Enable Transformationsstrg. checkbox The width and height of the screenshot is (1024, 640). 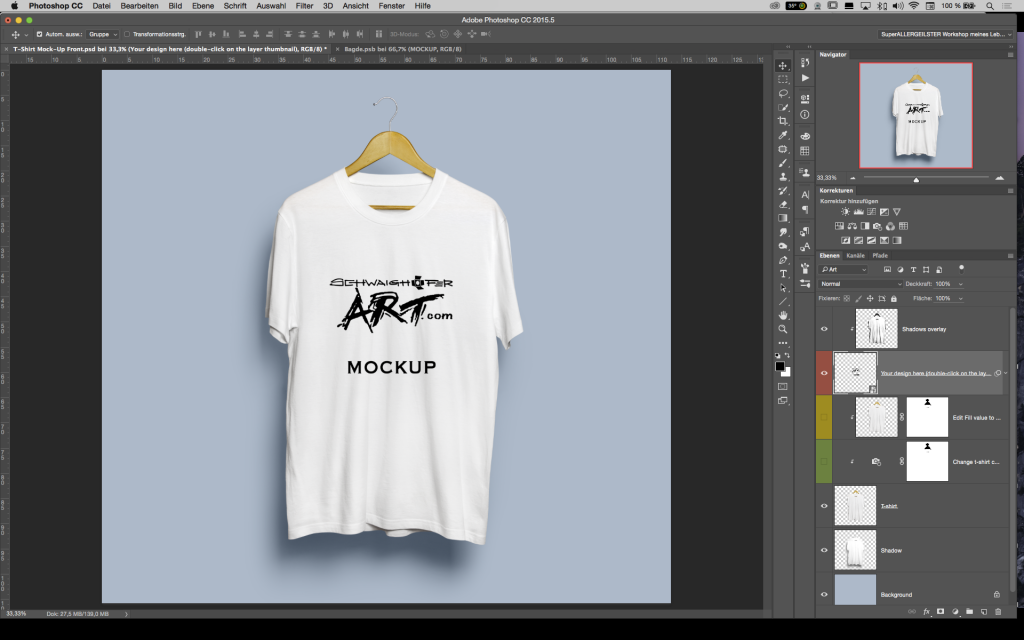coord(127,34)
